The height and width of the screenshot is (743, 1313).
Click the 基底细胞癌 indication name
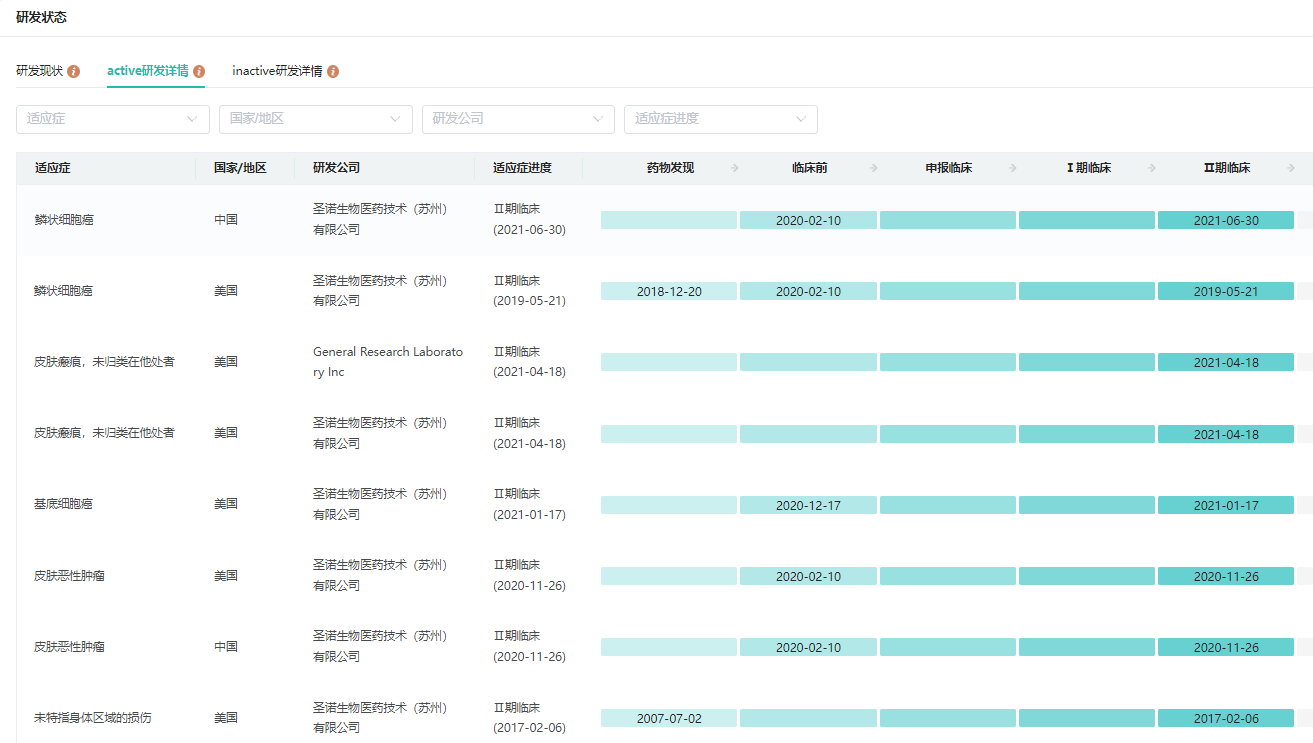pos(63,505)
